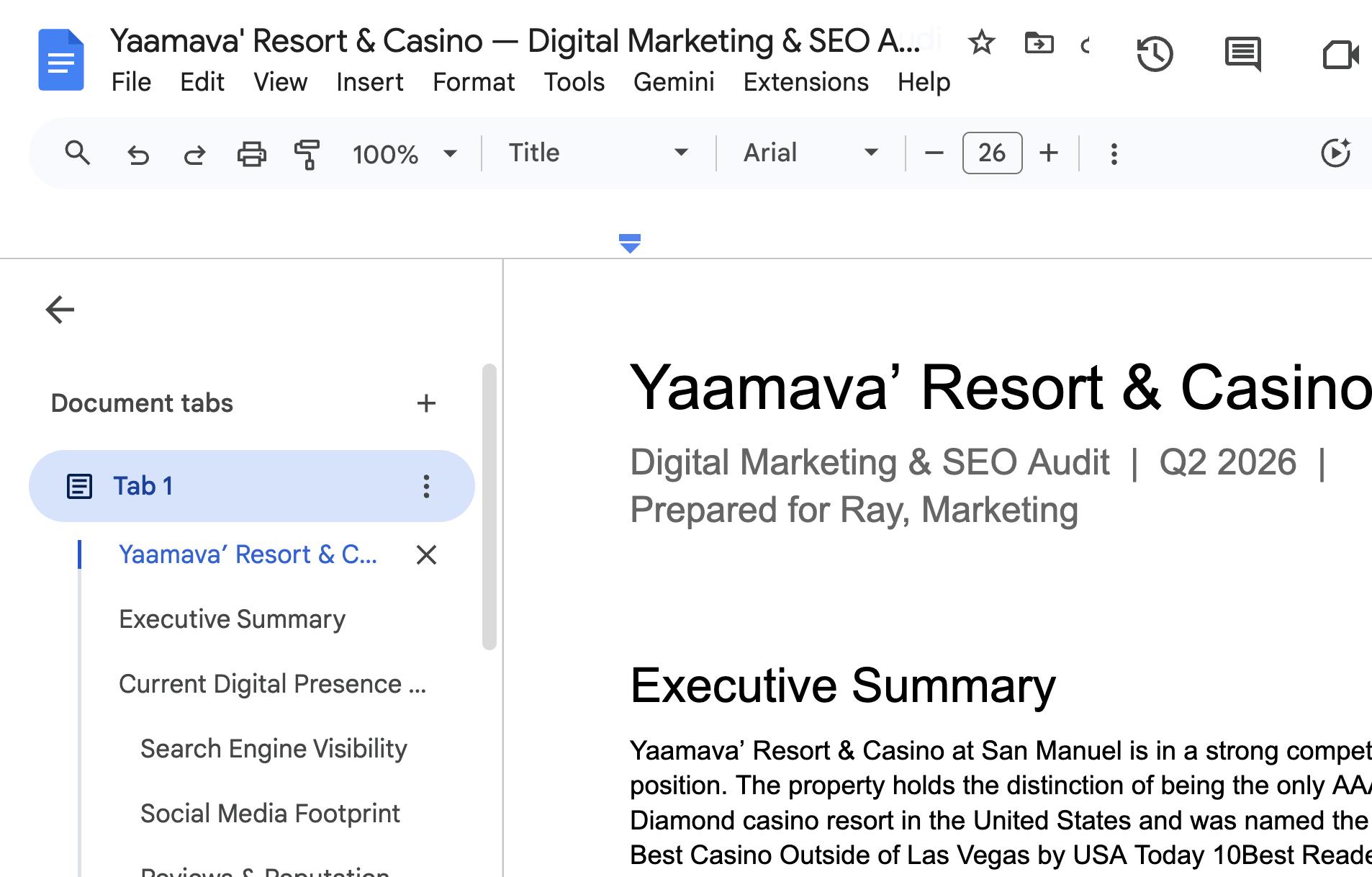Click the Executive Summary heading in document
This screenshot has height=877, width=1372.
tap(843, 685)
